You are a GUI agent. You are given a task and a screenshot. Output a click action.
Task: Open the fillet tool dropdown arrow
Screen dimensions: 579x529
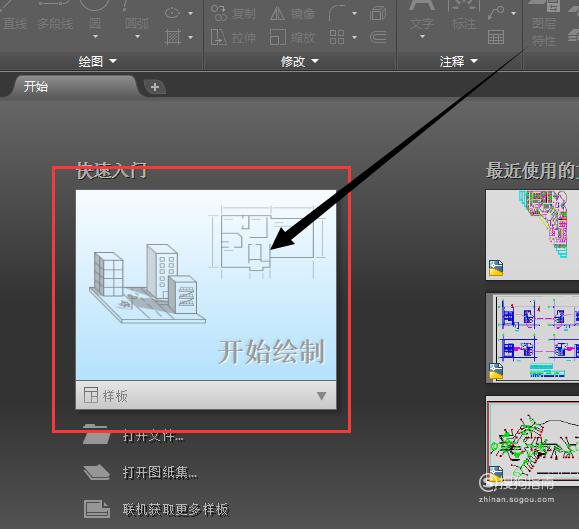click(x=354, y=13)
